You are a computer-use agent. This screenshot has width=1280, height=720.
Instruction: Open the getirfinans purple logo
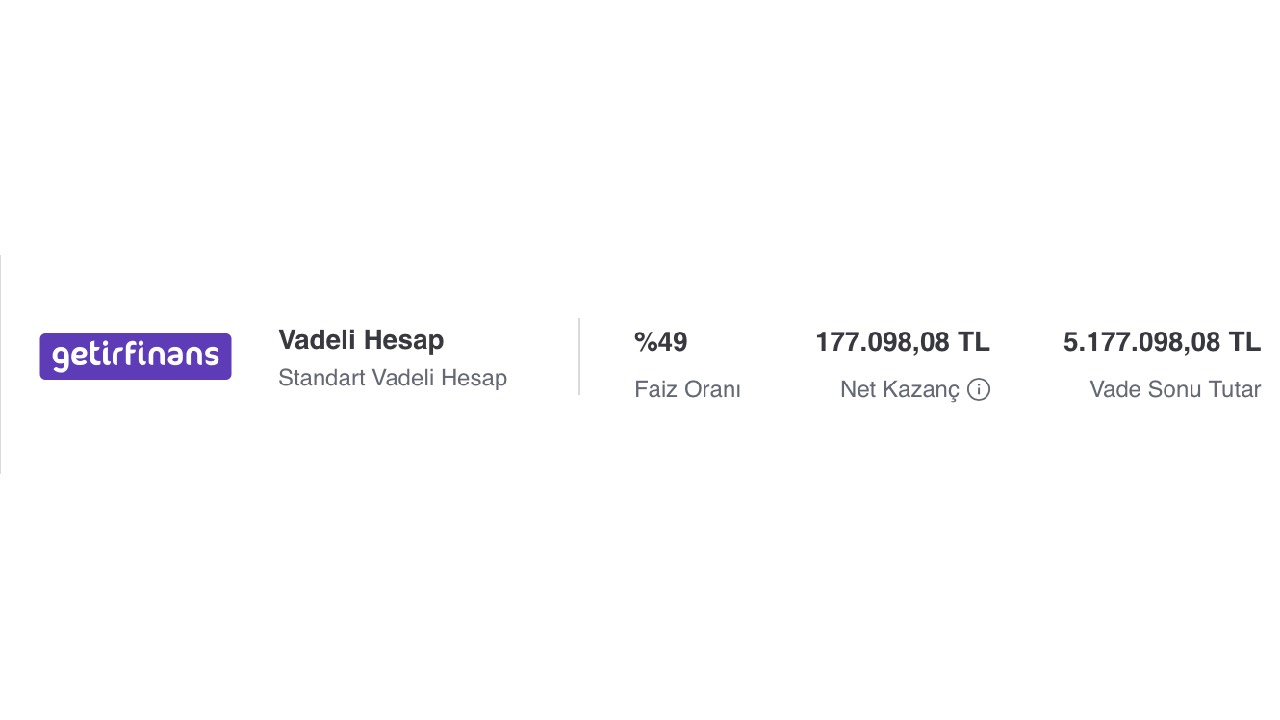click(135, 356)
